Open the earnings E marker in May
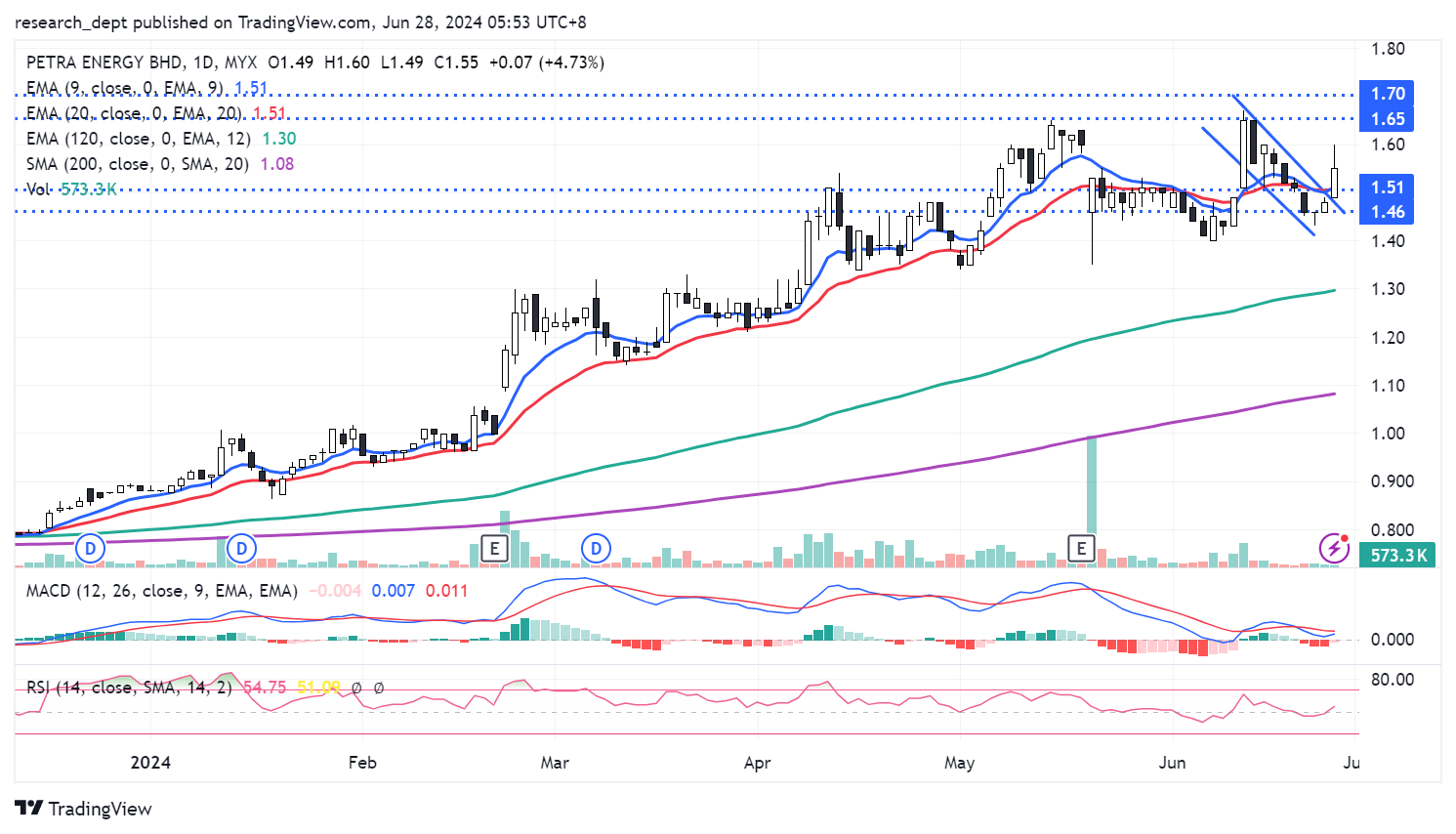 tap(1081, 549)
